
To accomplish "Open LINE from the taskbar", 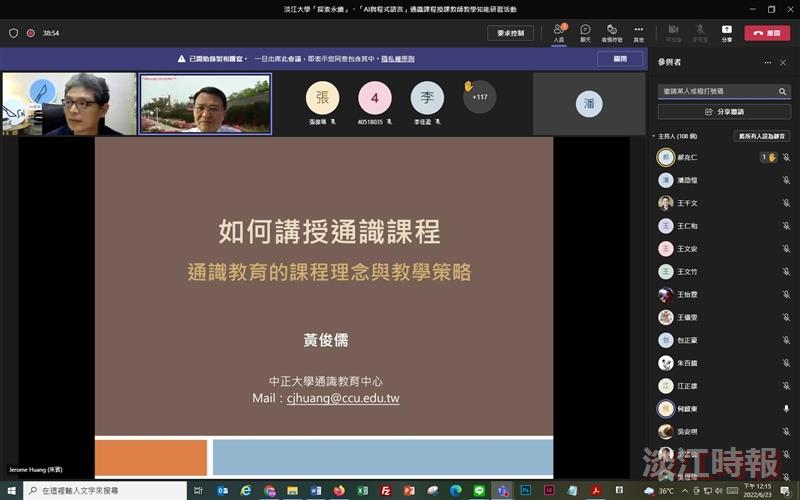I will pos(479,490).
